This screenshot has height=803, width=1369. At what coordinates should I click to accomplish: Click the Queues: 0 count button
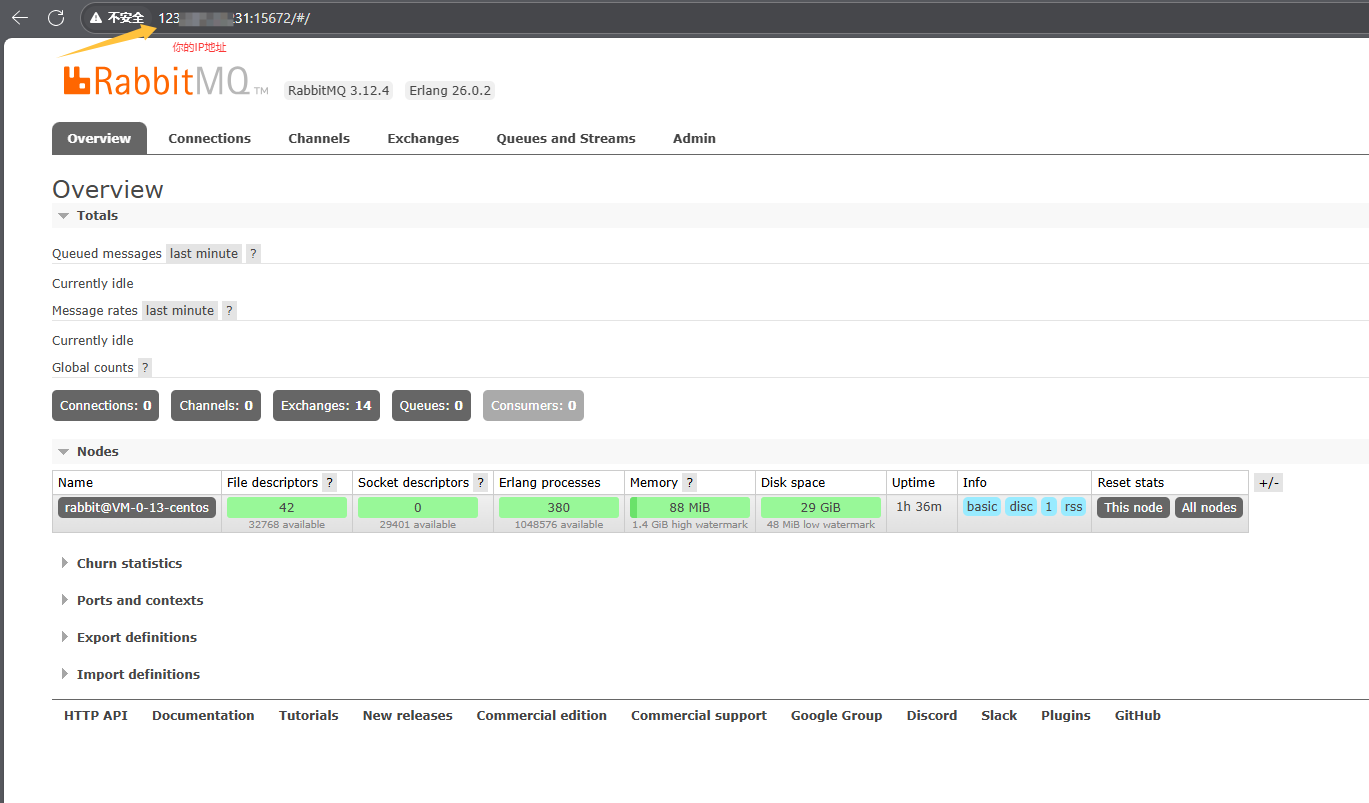[x=431, y=405]
